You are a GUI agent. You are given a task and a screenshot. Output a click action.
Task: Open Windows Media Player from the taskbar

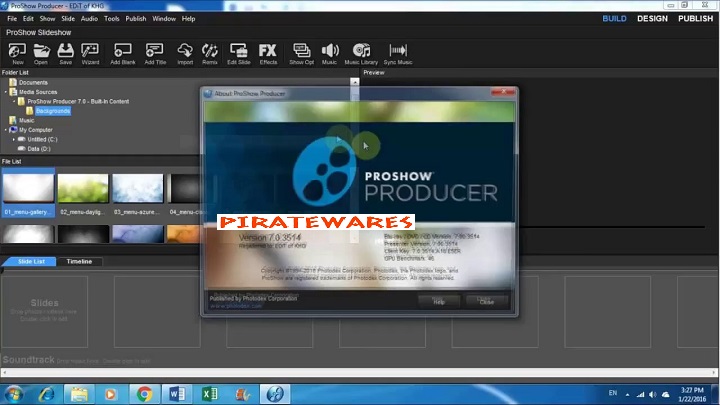[111, 394]
